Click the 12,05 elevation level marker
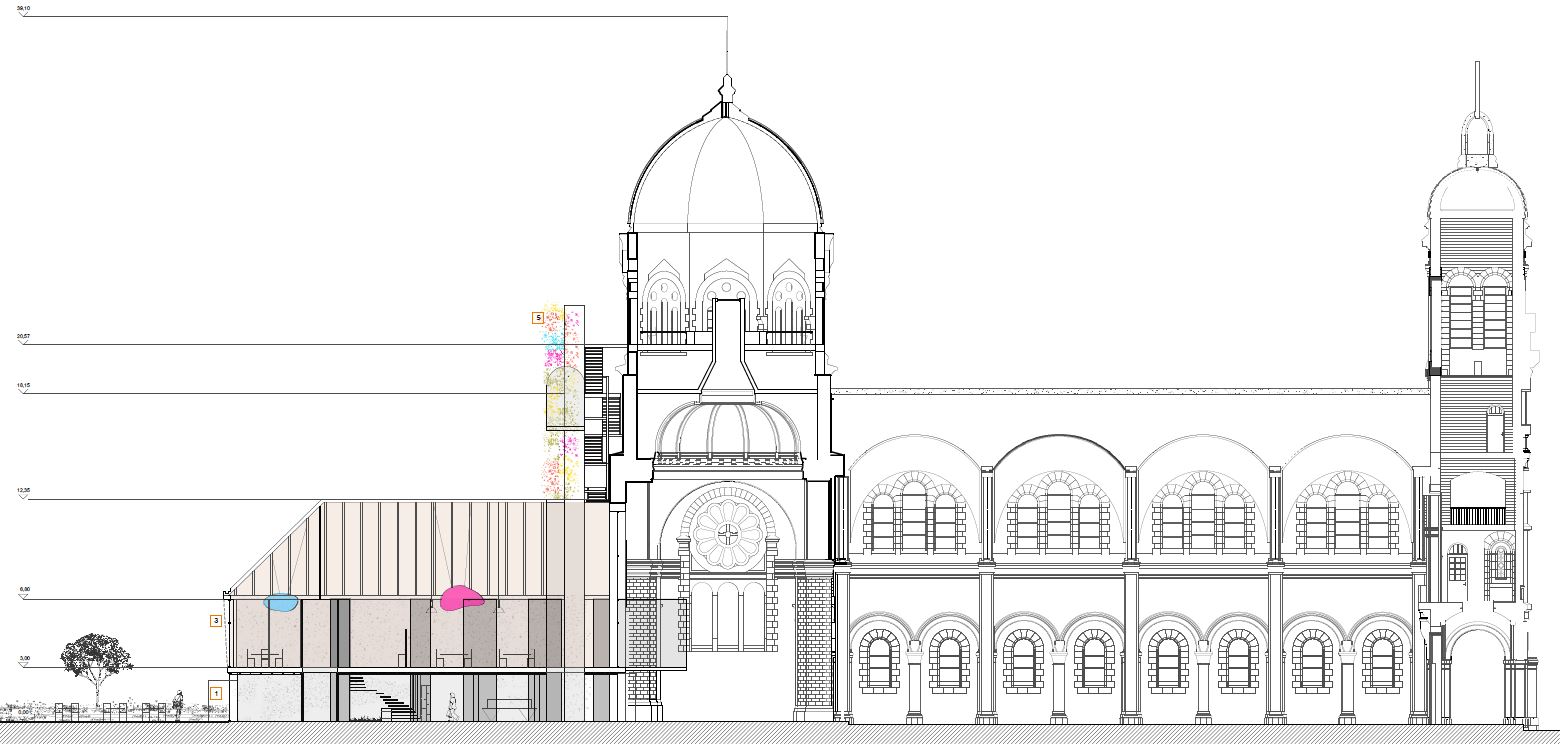Viewport: 1564px width, 752px height. [23, 493]
